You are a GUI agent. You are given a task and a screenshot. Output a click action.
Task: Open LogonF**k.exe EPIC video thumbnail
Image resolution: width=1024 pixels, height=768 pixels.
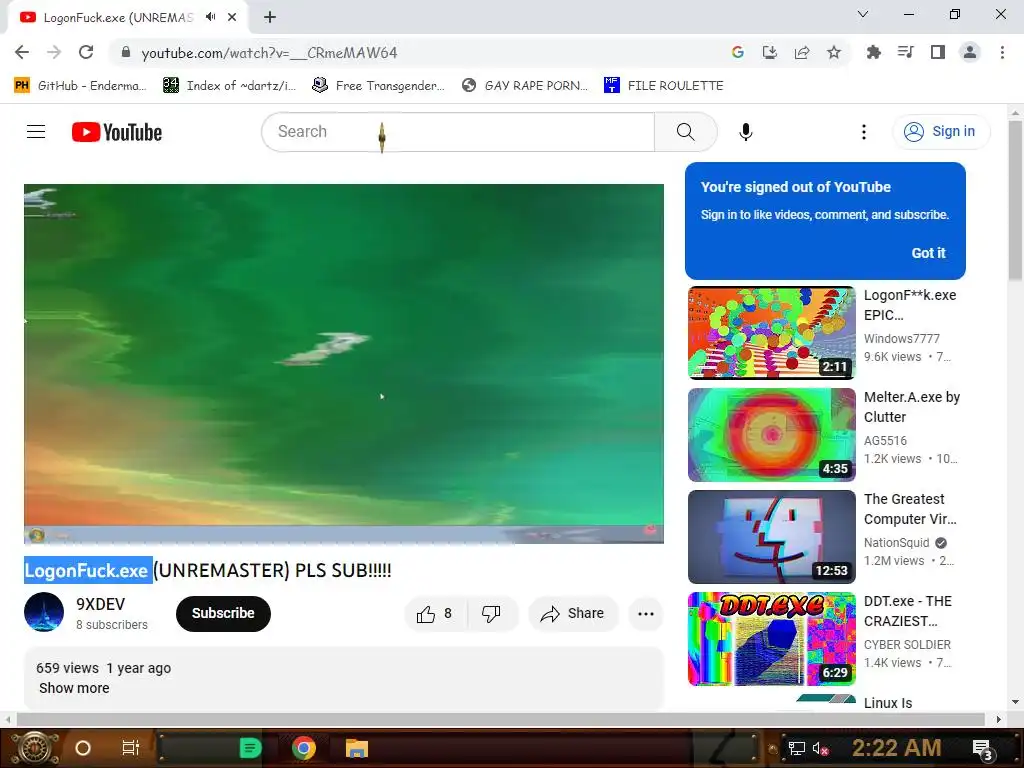pos(771,332)
